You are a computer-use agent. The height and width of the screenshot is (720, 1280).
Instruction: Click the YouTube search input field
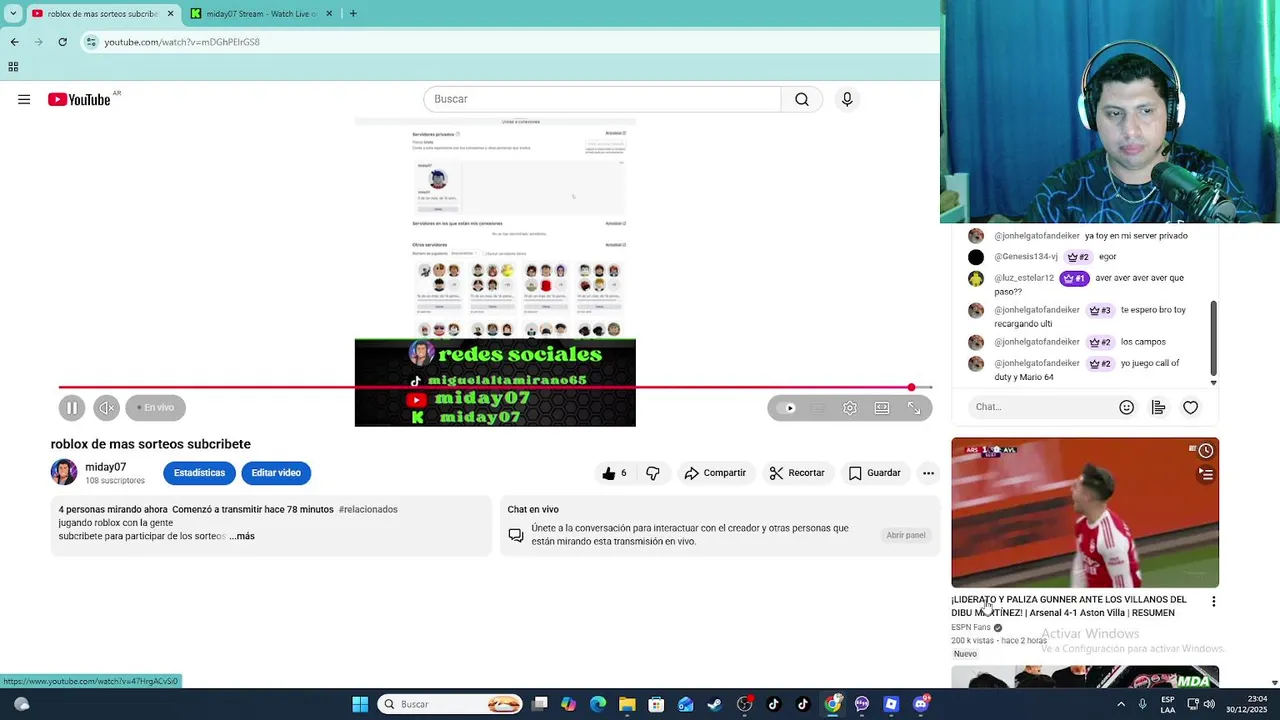603,99
